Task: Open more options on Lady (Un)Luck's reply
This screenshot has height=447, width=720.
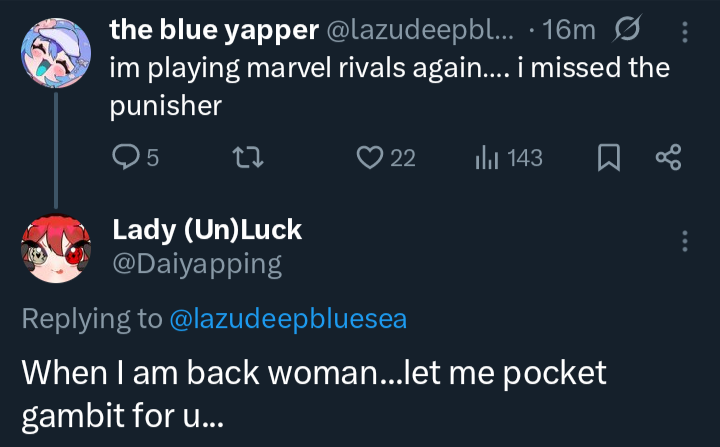Action: tap(685, 241)
